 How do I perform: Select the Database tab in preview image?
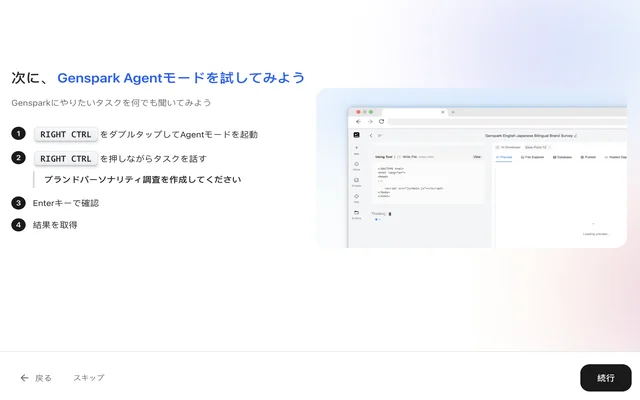point(562,157)
